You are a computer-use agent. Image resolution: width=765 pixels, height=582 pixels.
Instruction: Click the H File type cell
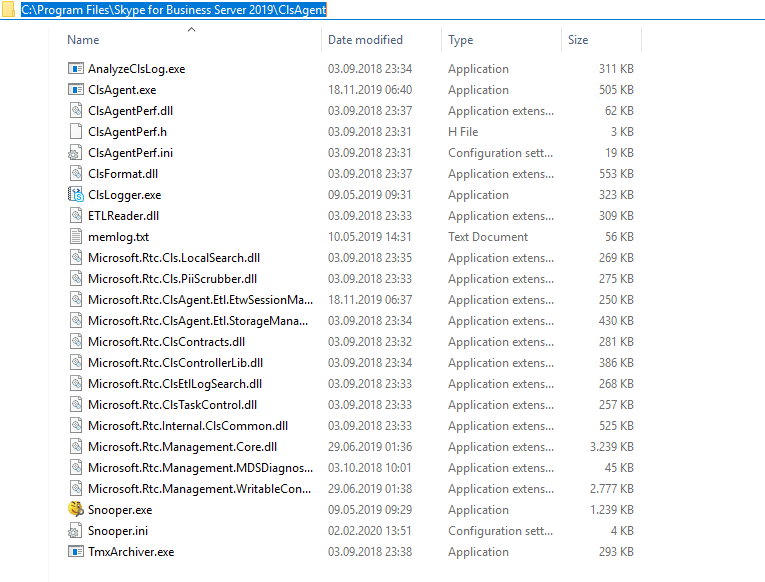coord(463,132)
